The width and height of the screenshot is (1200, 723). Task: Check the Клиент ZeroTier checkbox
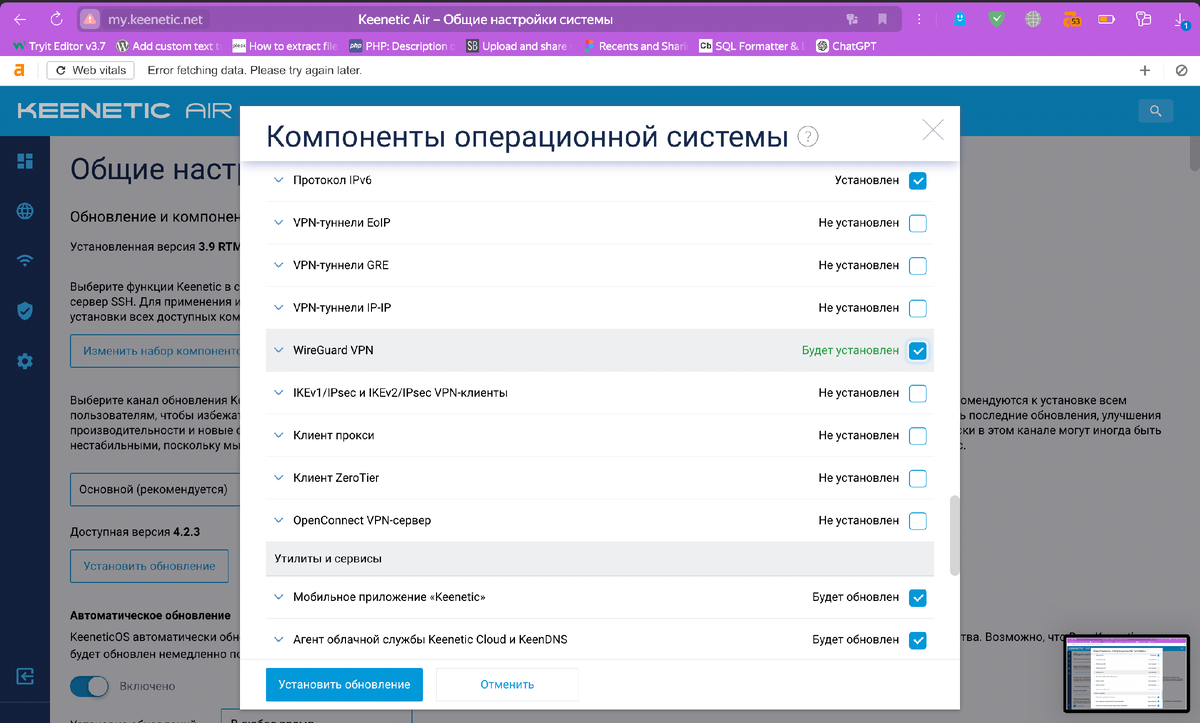click(918, 478)
